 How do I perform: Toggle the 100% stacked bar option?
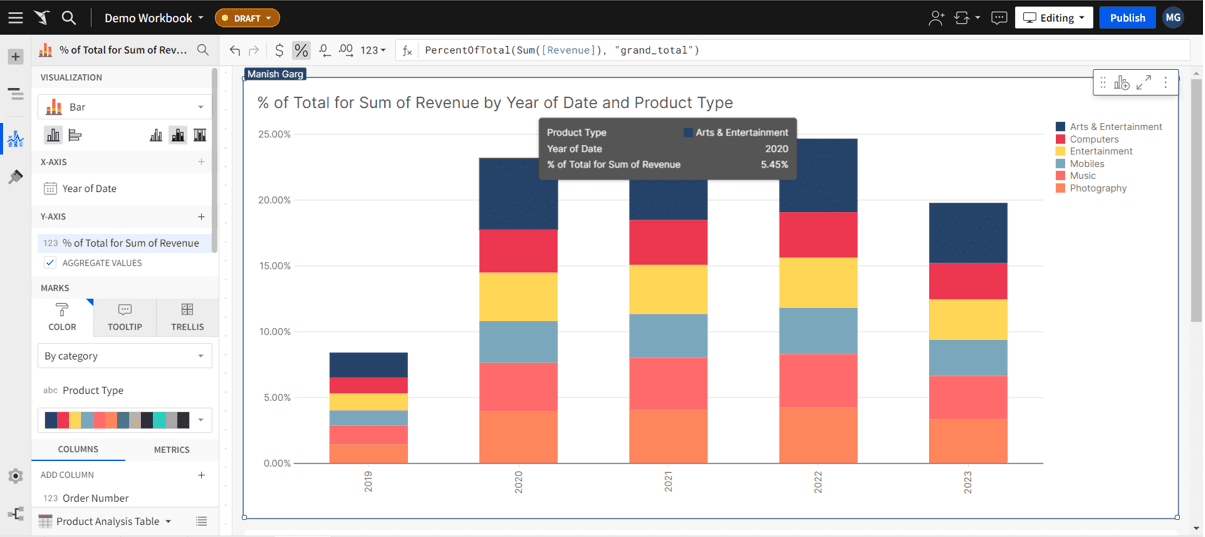point(200,135)
